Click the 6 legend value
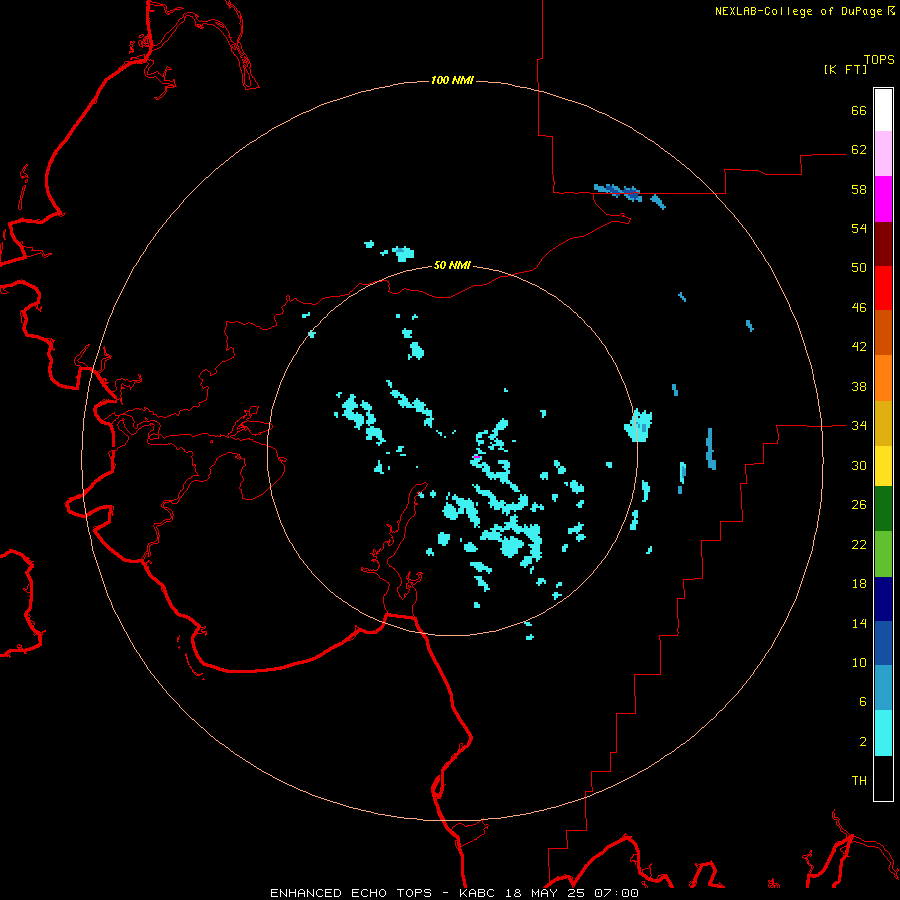 (863, 702)
